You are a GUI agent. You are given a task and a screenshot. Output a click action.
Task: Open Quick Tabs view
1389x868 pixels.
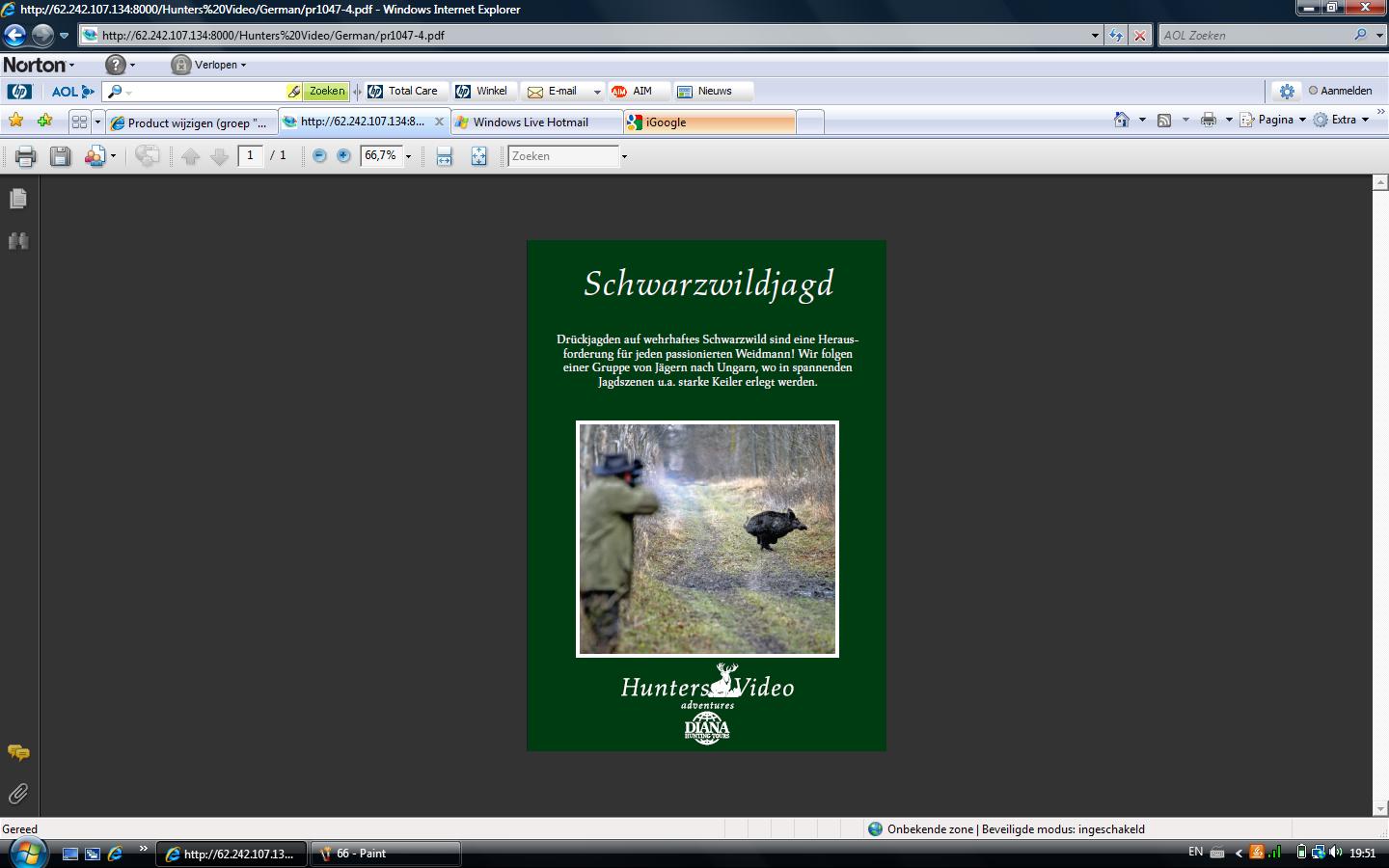click(x=79, y=122)
